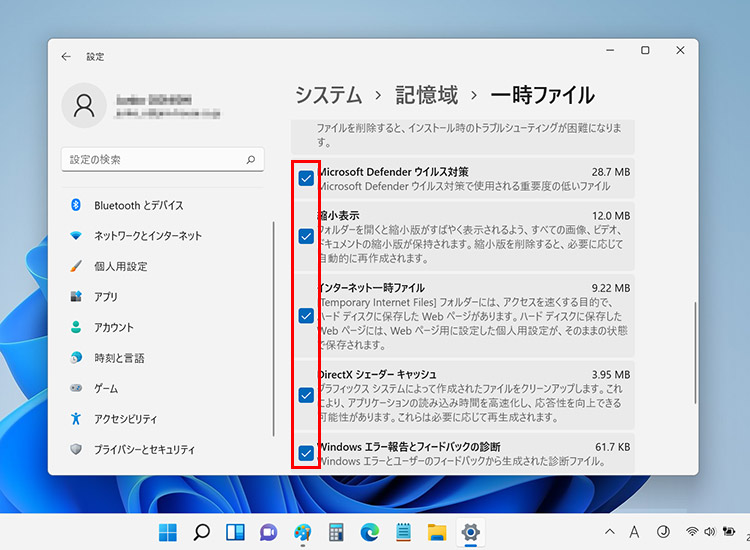This screenshot has width=750, height=550.
Task: Click inside the 設定の検索 field
Action: coord(150,159)
